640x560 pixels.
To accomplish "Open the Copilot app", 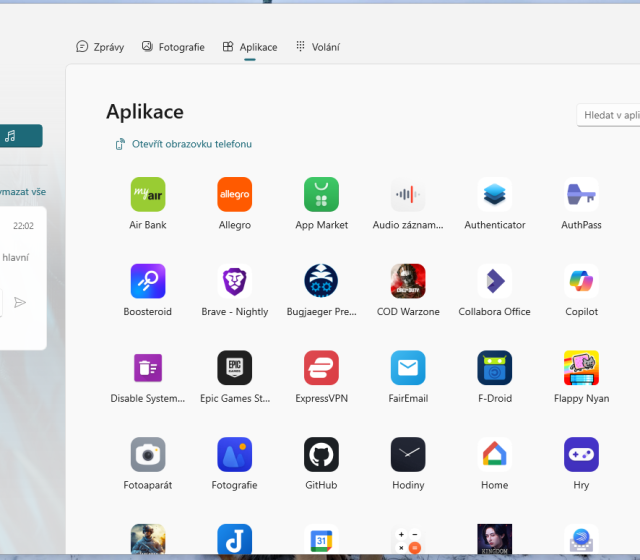I will [581, 281].
